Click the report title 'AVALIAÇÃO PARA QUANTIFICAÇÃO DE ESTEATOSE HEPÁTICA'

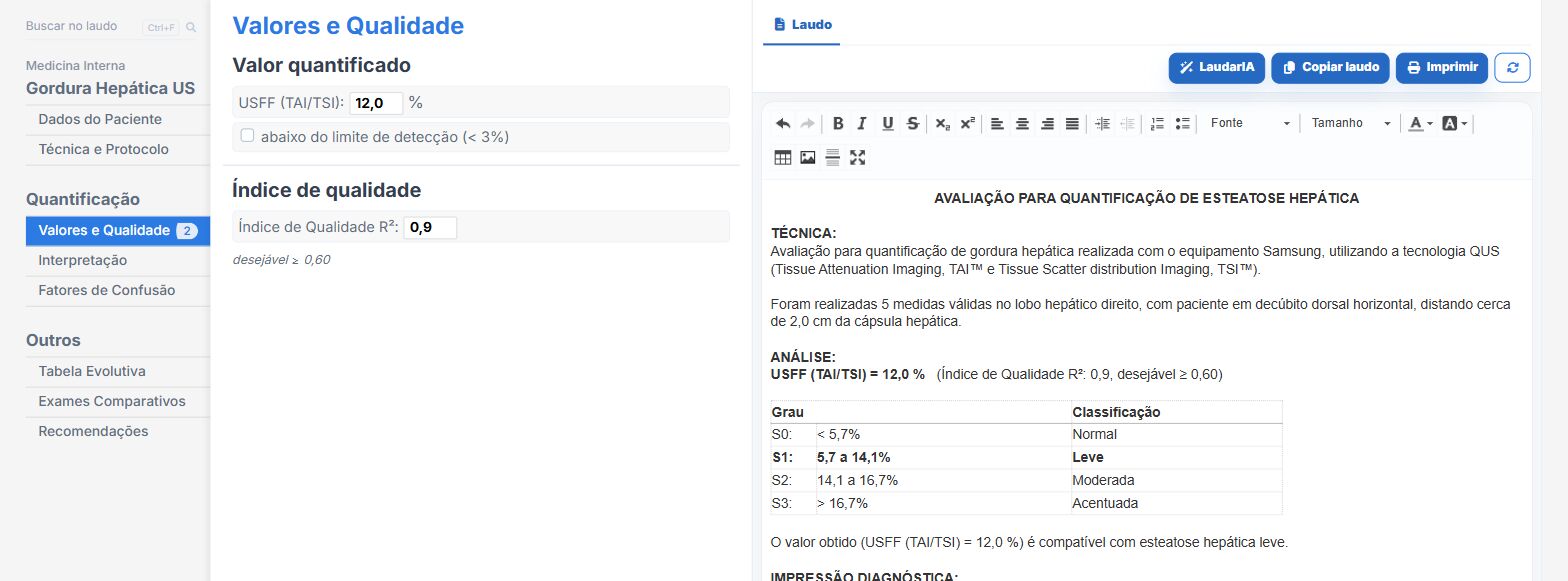[1146, 198]
